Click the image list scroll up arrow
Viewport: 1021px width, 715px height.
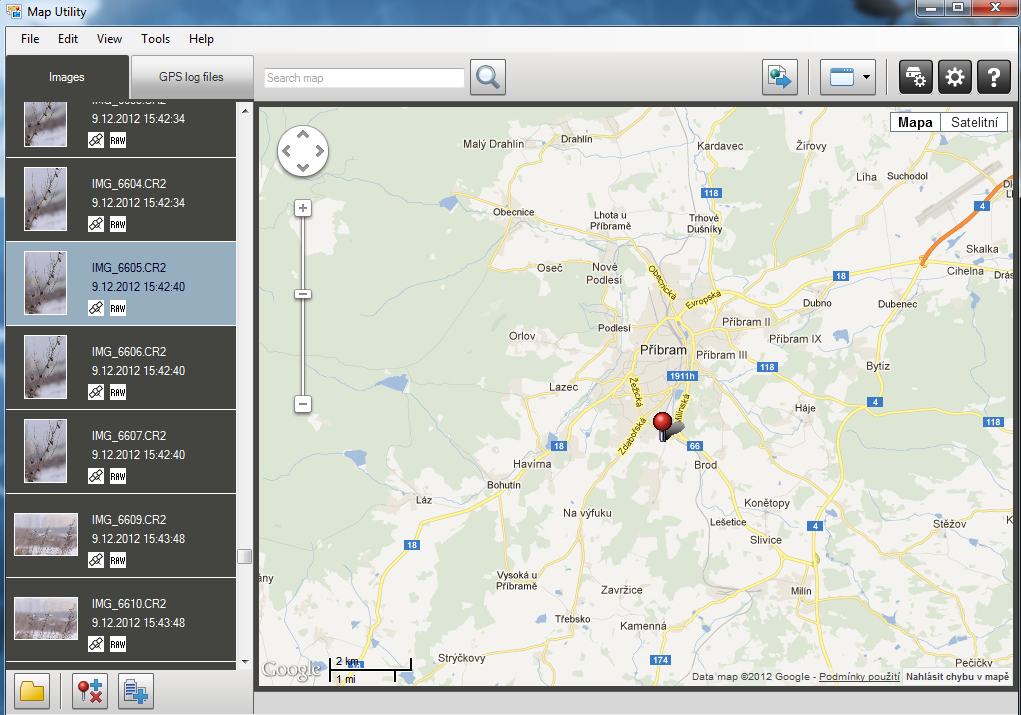tap(245, 111)
